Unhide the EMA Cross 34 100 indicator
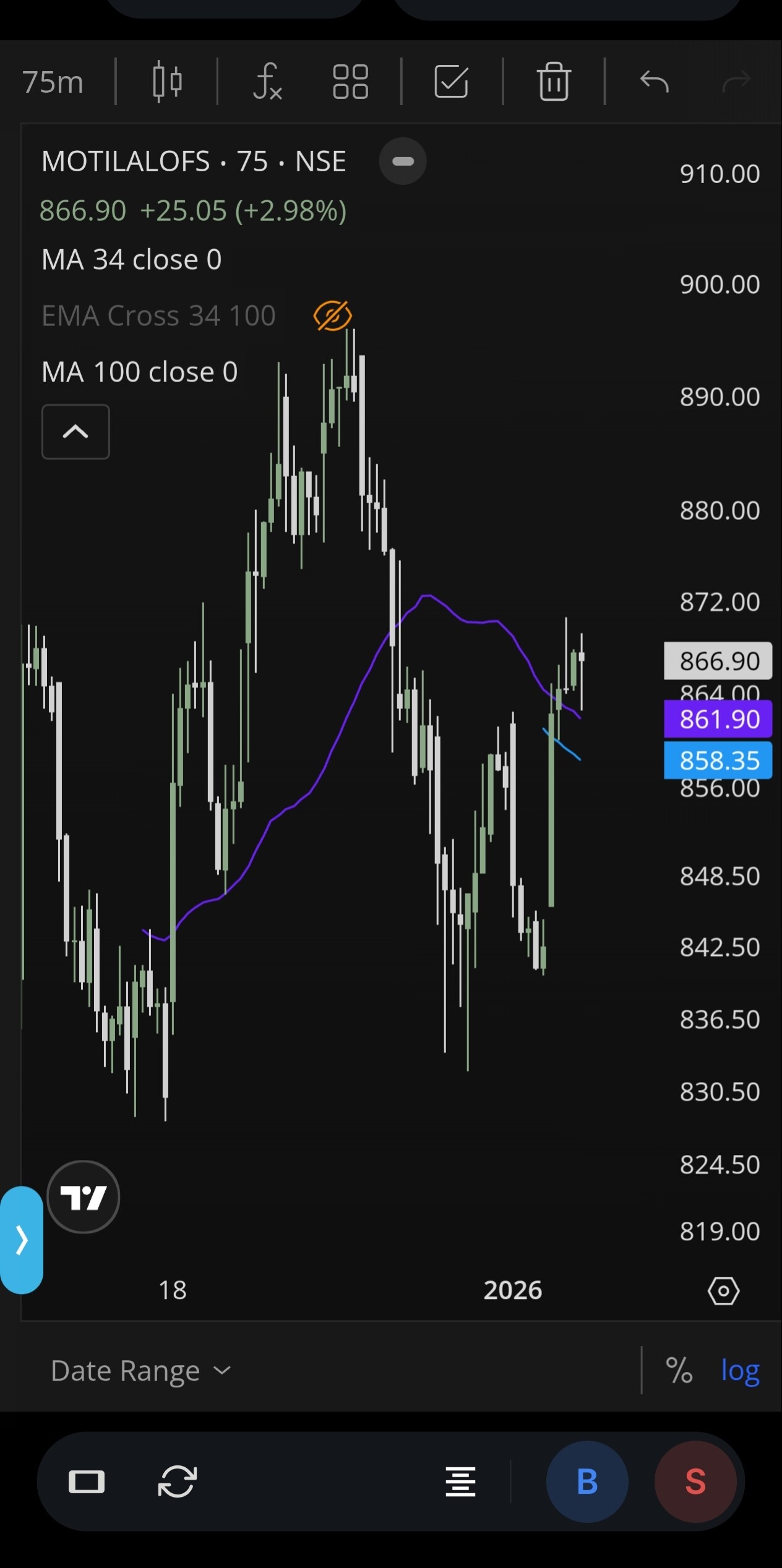This screenshot has width=782, height=1568. (x=333, y=316)
